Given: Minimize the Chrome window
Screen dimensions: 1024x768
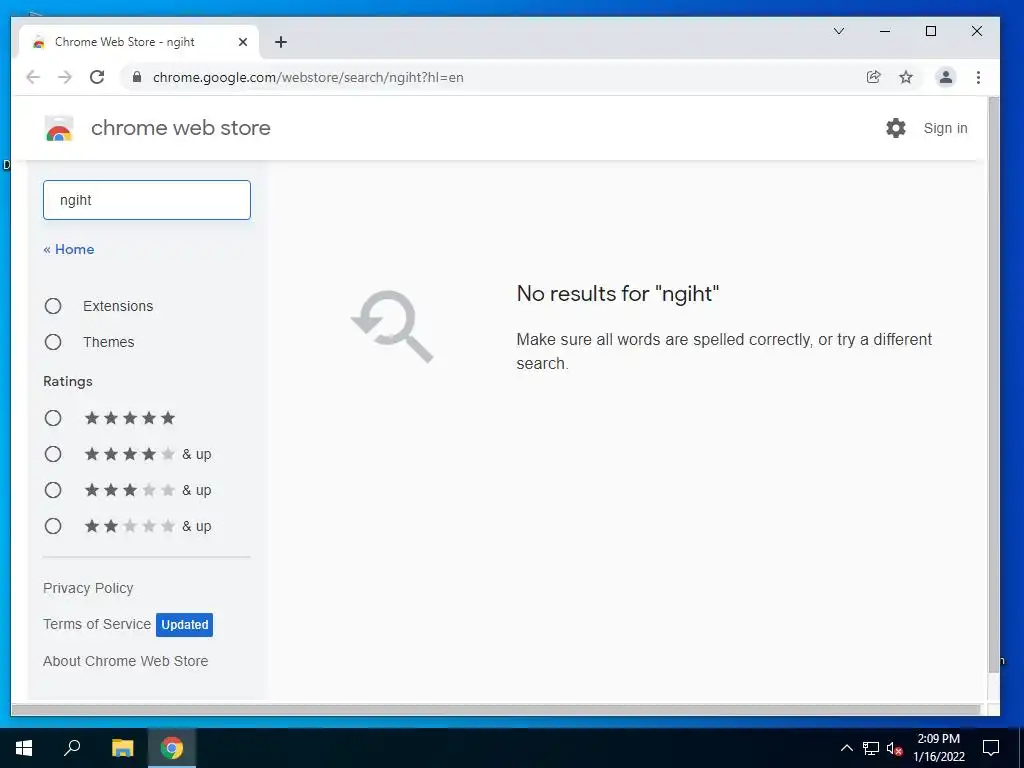Looking at the screenshot, I should 885,31.
